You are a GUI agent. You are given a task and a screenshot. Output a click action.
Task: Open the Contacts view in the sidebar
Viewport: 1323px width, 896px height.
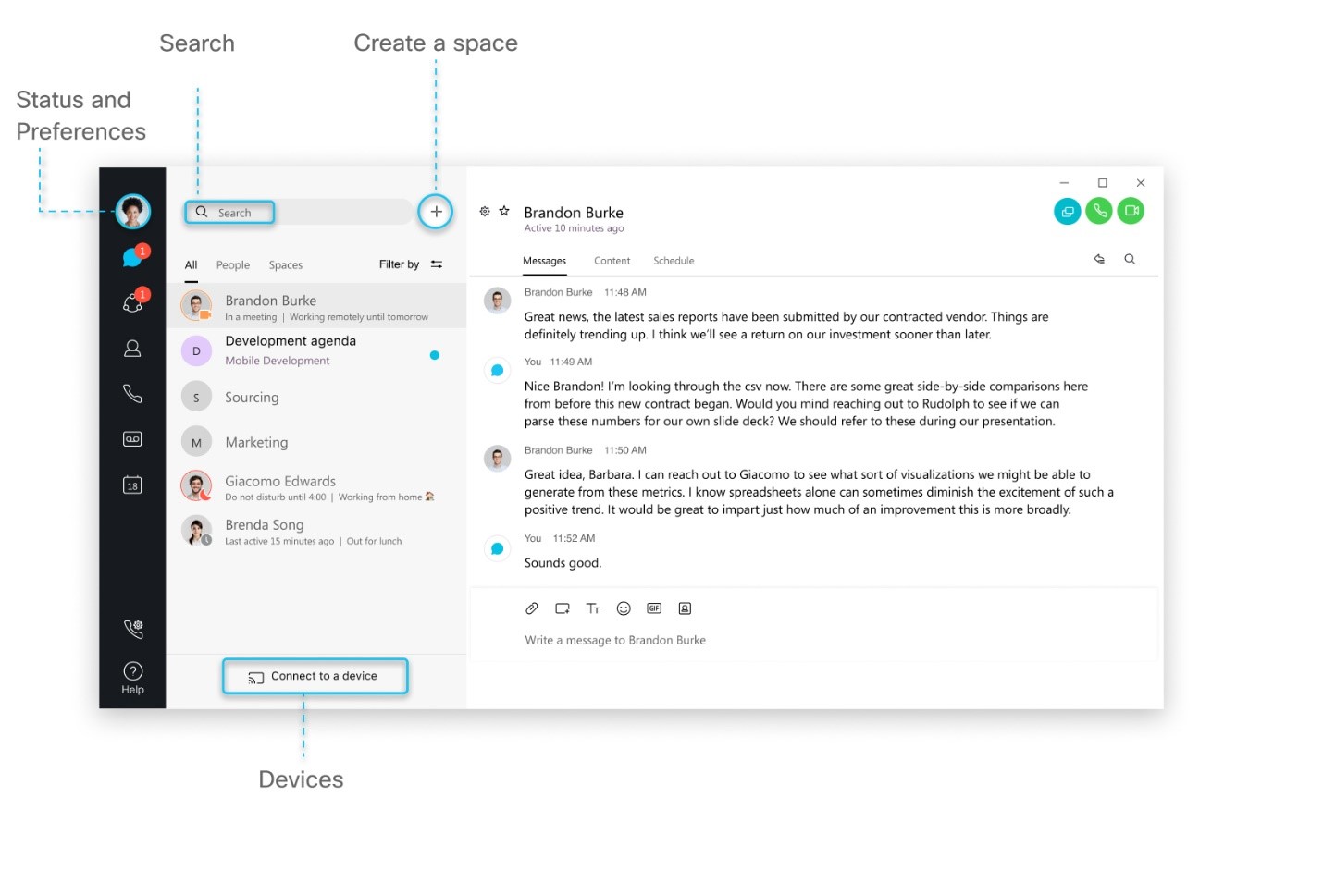pos(132,349)
